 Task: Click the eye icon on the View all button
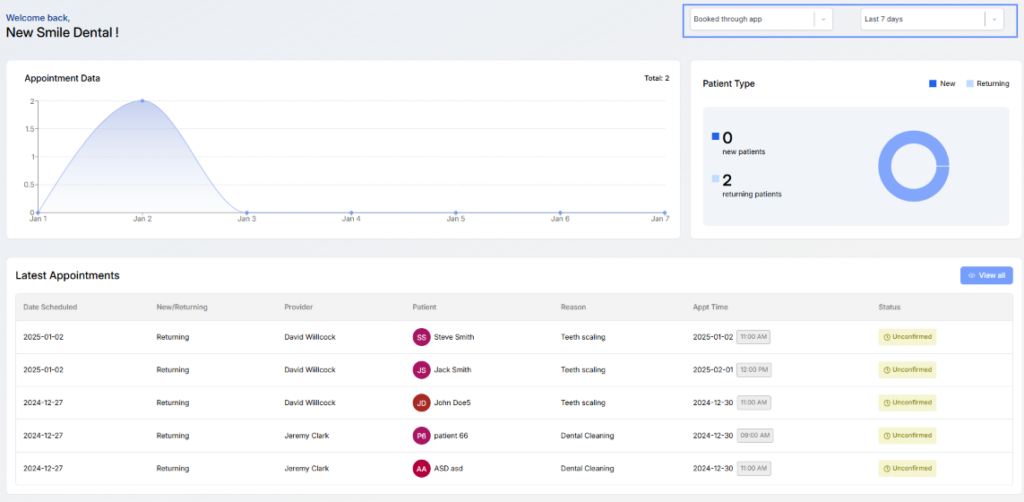971,275
